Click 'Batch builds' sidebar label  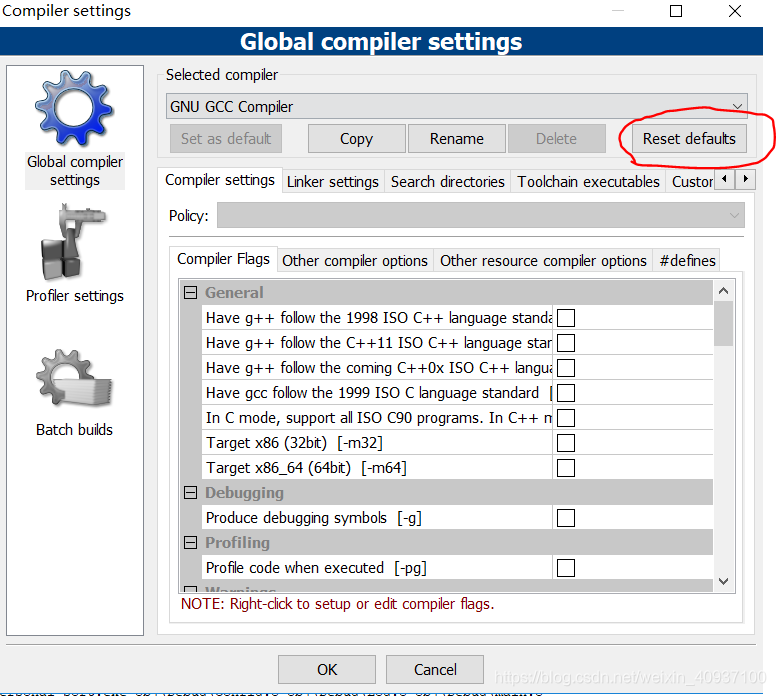(x=74, y=429)
